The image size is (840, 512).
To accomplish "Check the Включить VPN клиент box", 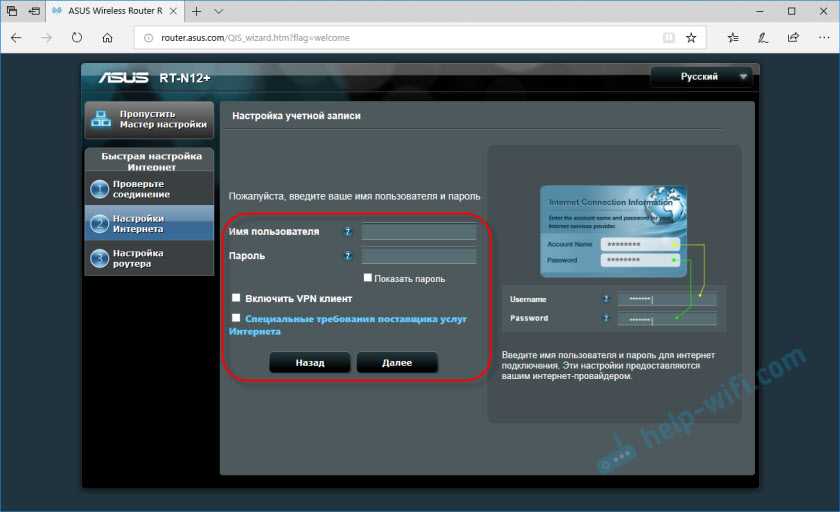I will (x=236, y=298).
